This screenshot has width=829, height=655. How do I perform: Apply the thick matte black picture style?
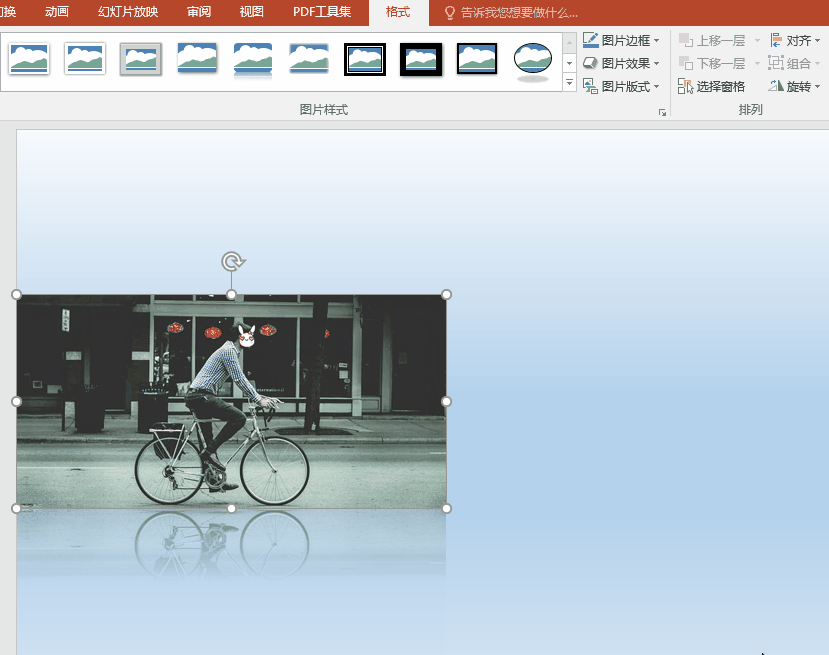[421, 59]
